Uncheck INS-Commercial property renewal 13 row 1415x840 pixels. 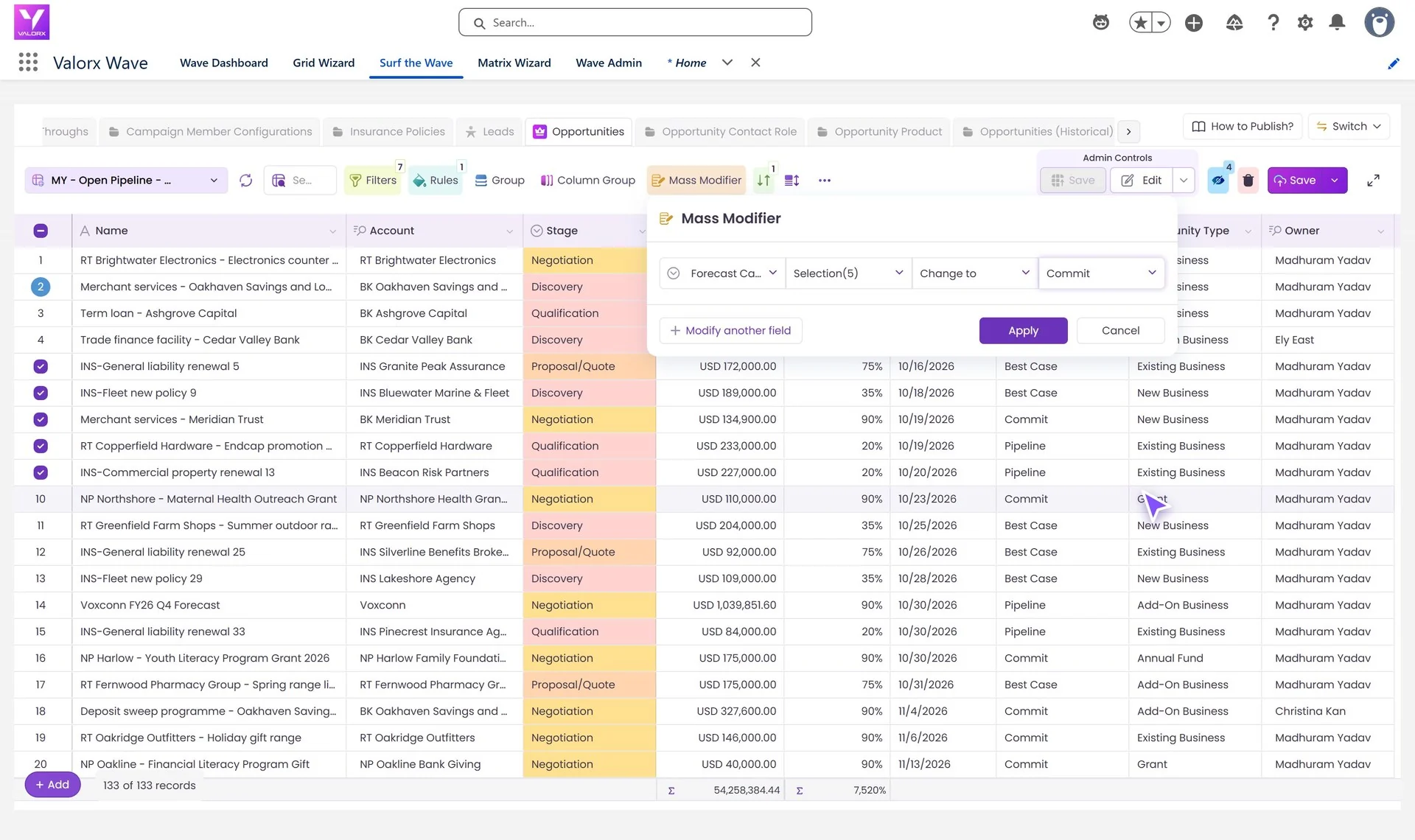(x=41, y=472)
